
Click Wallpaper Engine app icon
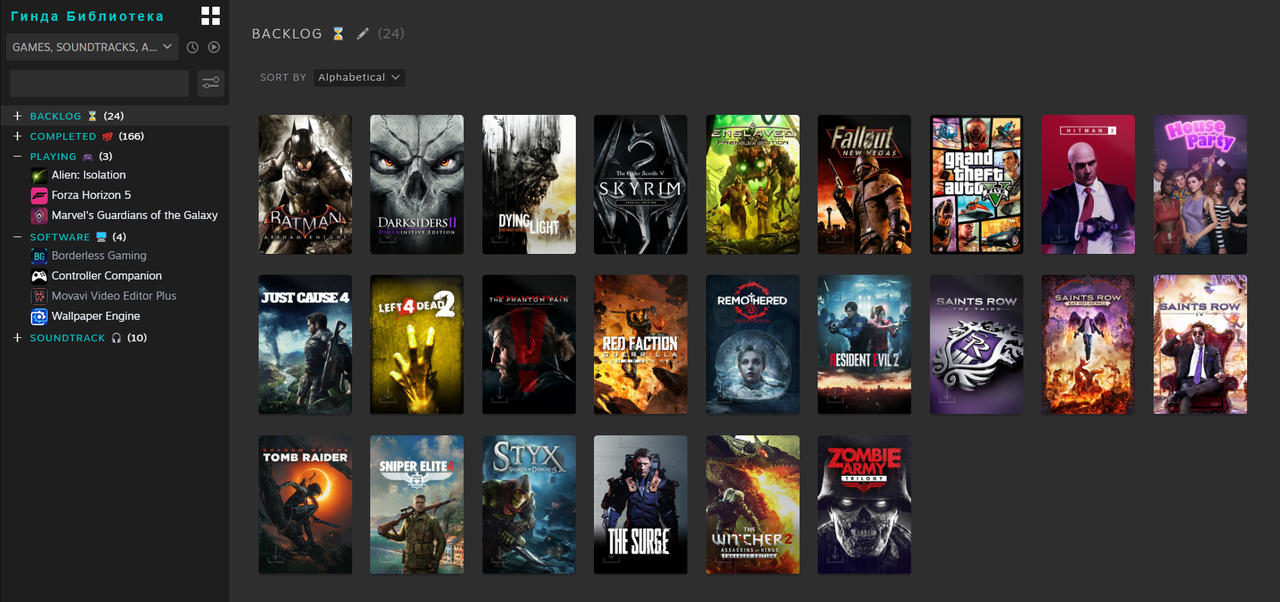39,317
